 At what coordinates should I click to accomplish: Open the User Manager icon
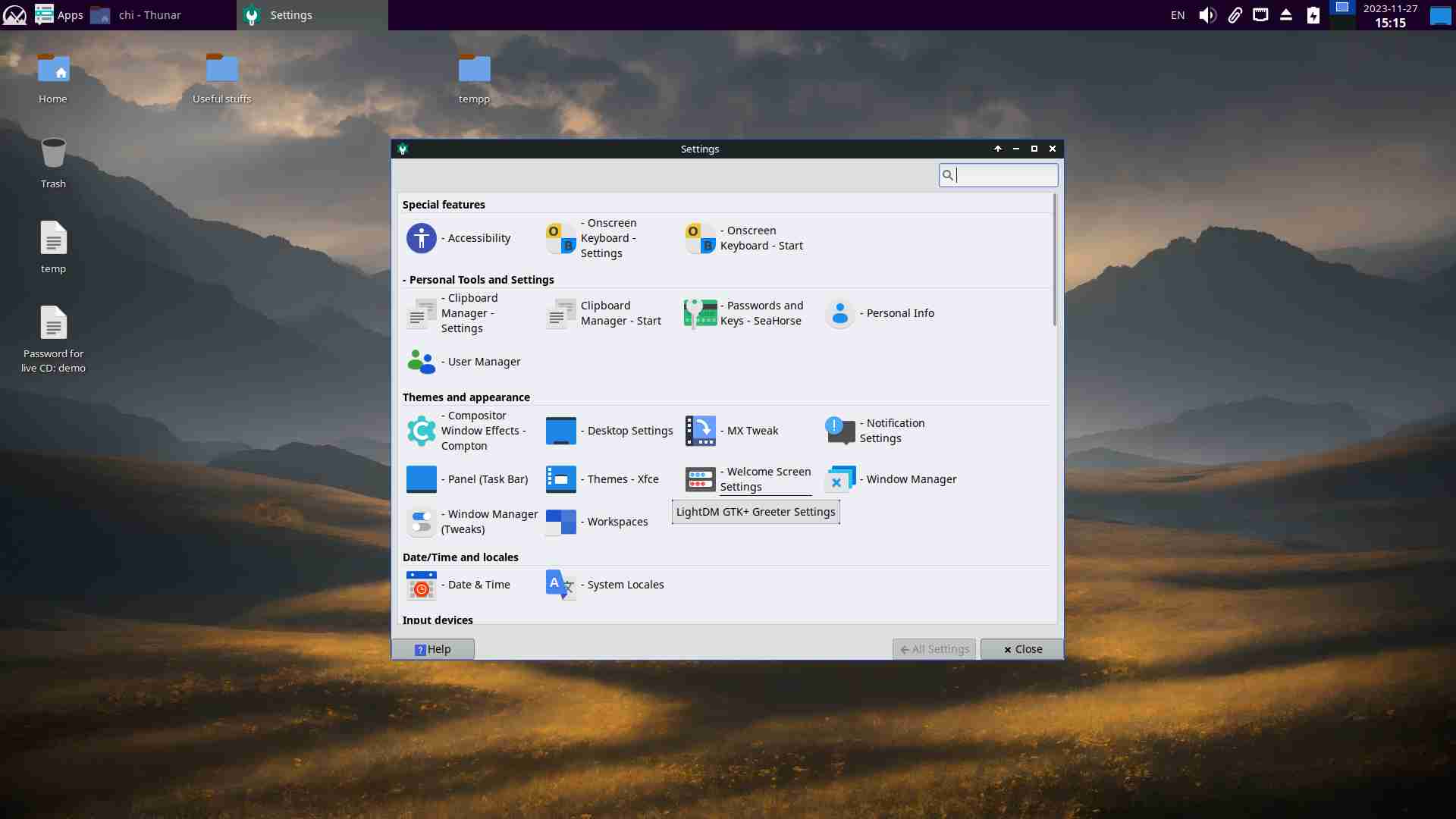pos(422,362)
